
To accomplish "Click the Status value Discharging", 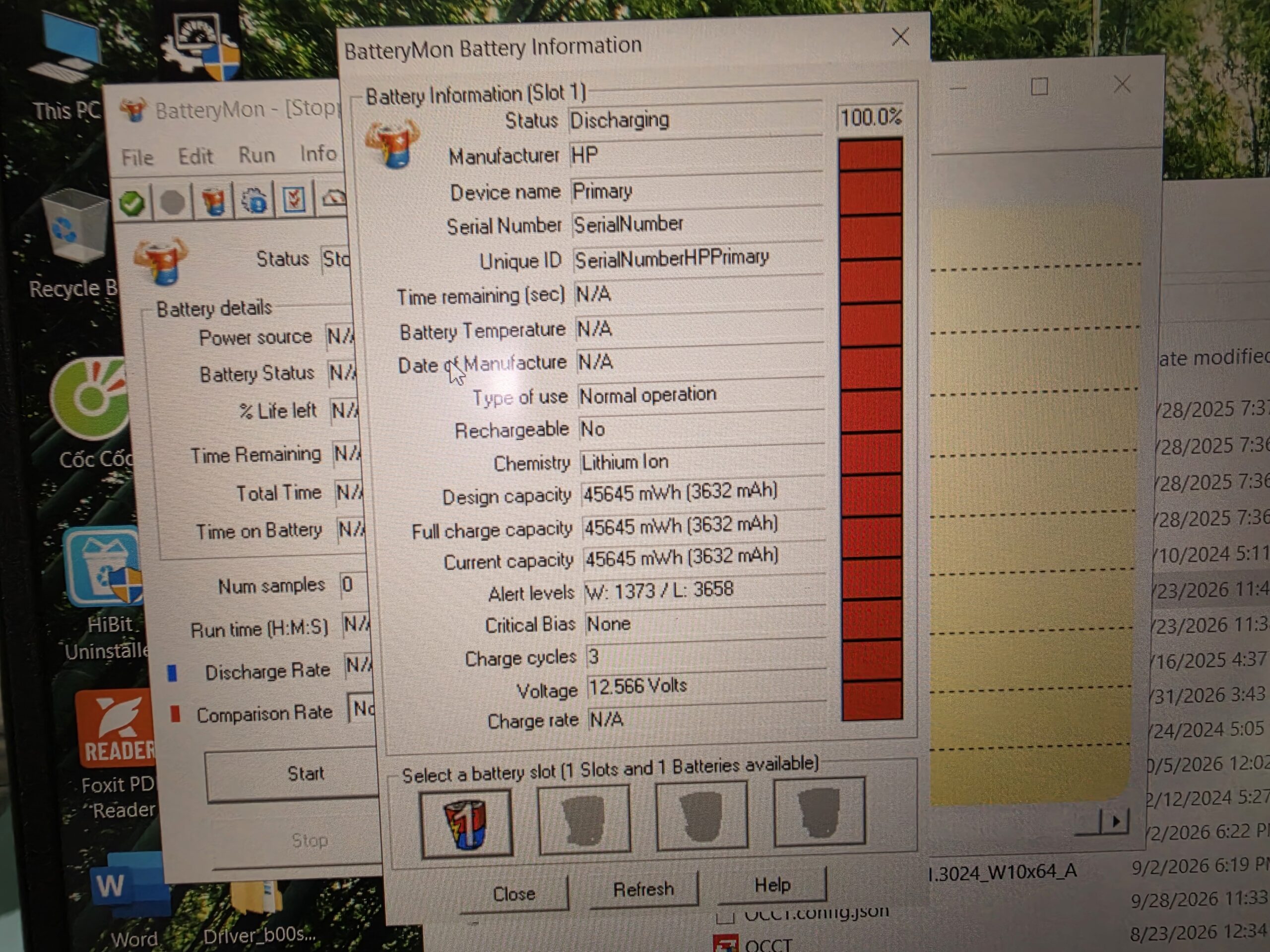I will 696,120.
